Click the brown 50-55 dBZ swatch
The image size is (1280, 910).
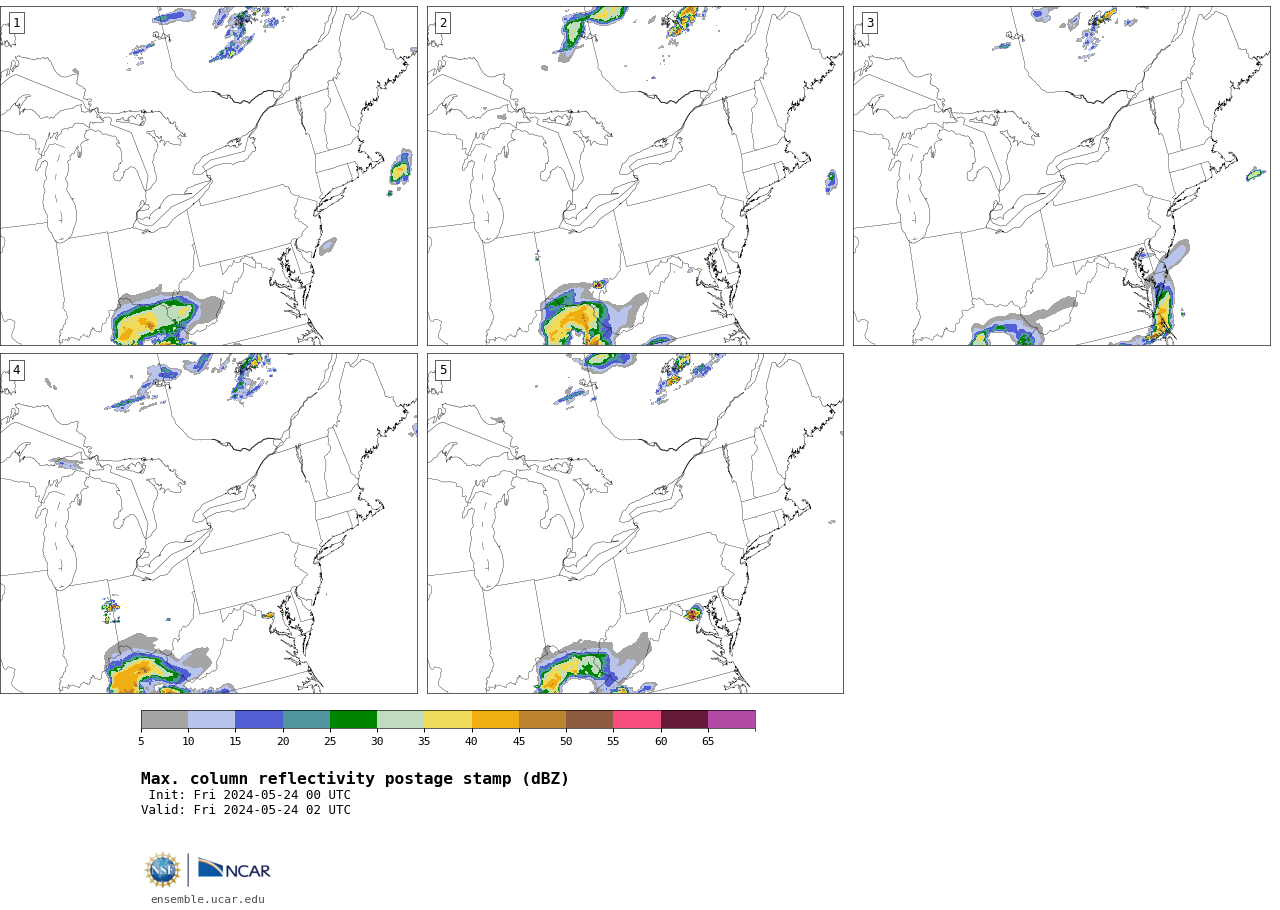click(x=589, y=720)
